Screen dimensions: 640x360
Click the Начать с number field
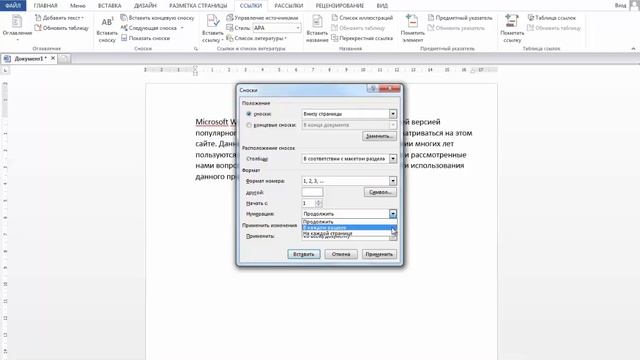pos(309,203)
